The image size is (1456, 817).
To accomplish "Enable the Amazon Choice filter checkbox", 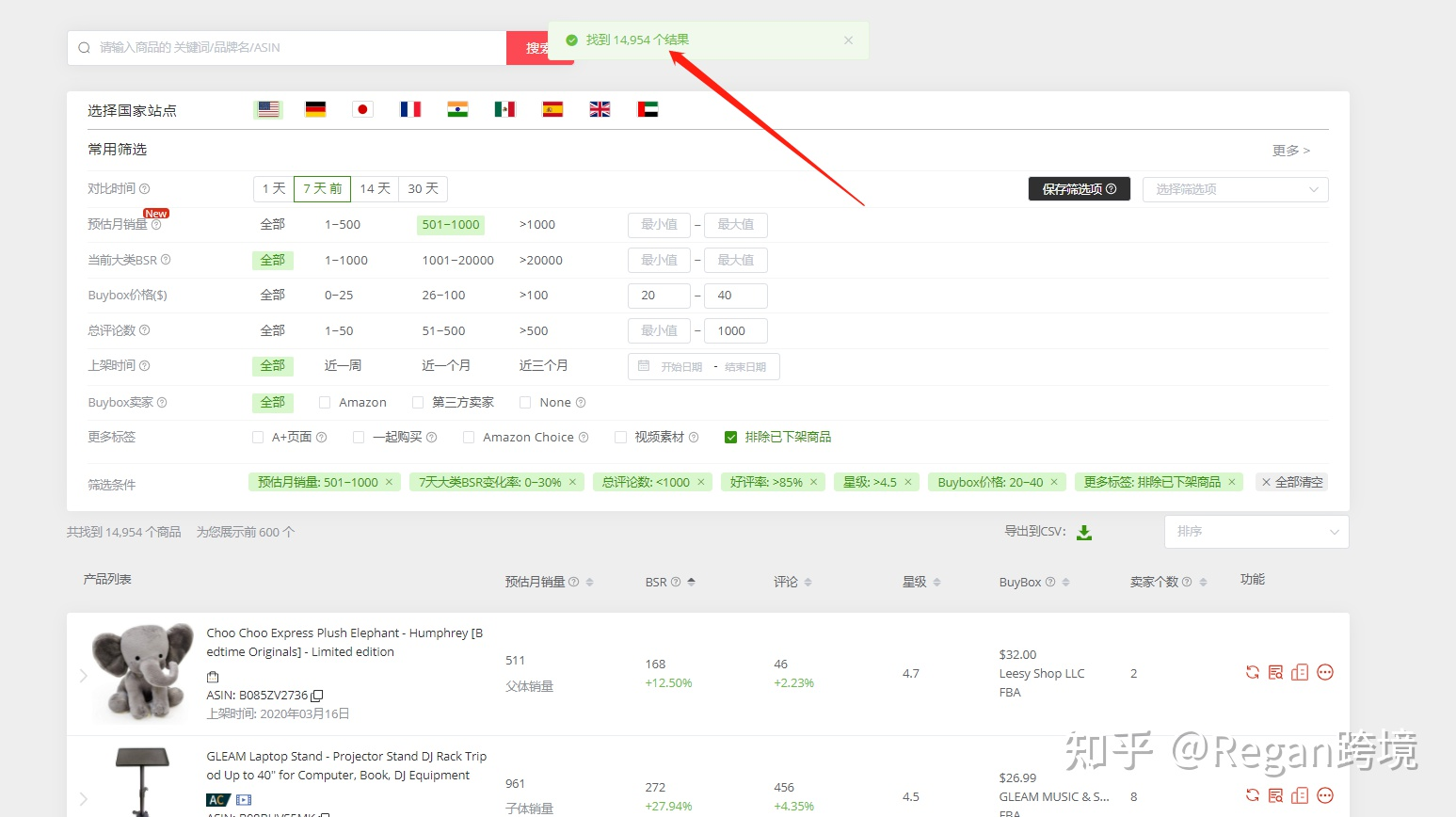I will pyautogui.click(x=468, y=437).
